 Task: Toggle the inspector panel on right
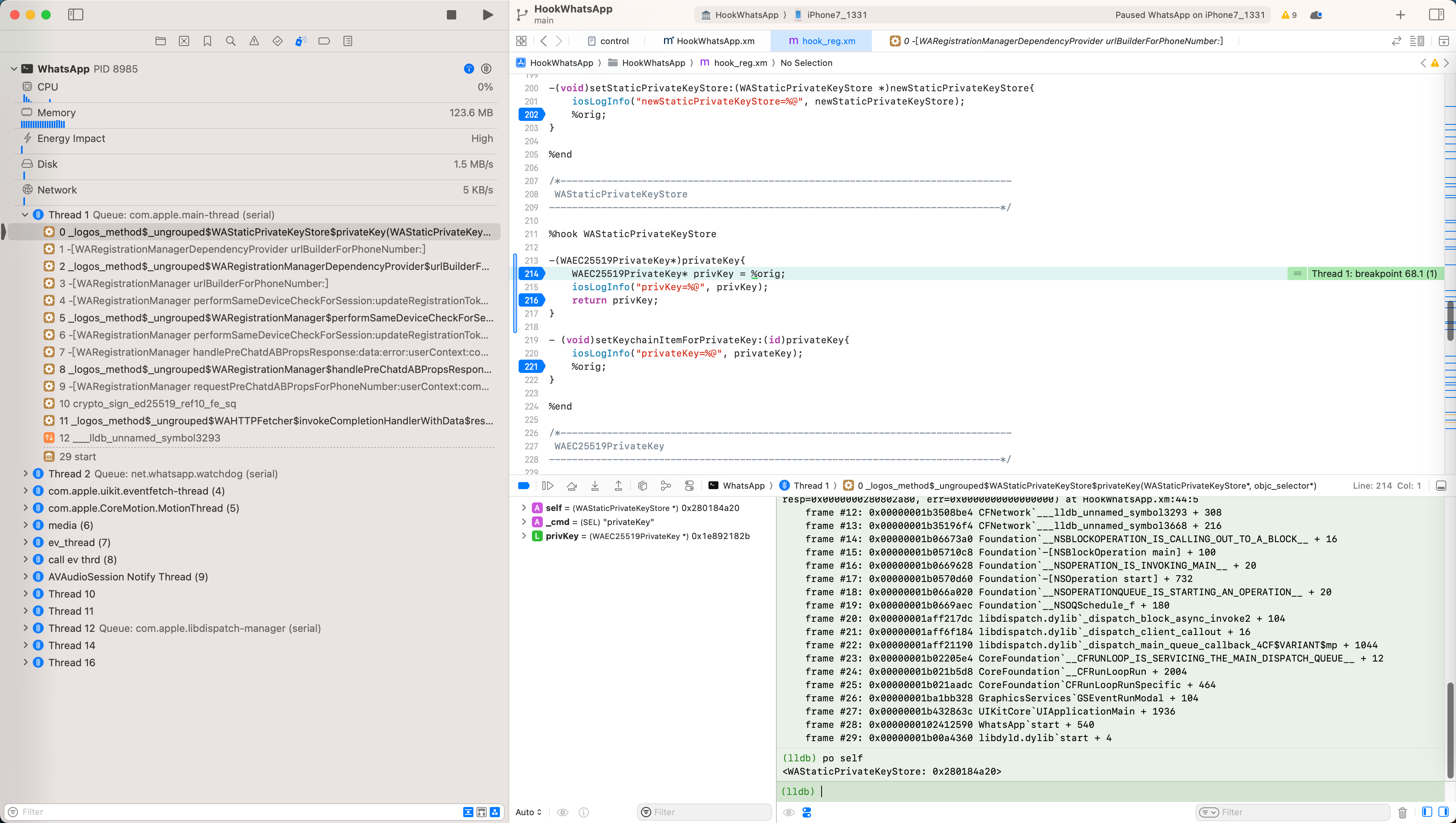point(1436,15)
